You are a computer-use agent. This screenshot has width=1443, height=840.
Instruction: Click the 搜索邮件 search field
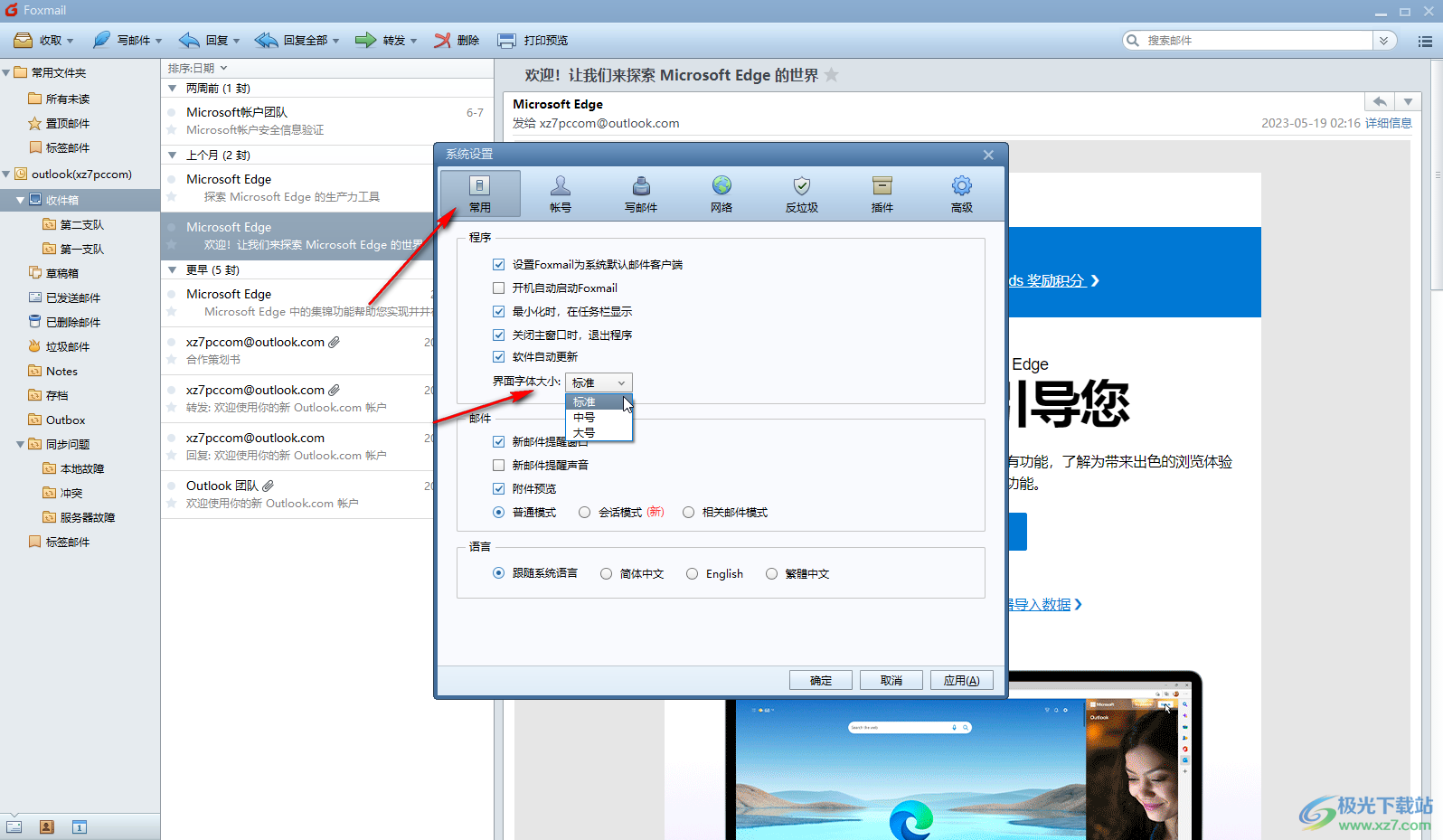tap(1257, 41)
